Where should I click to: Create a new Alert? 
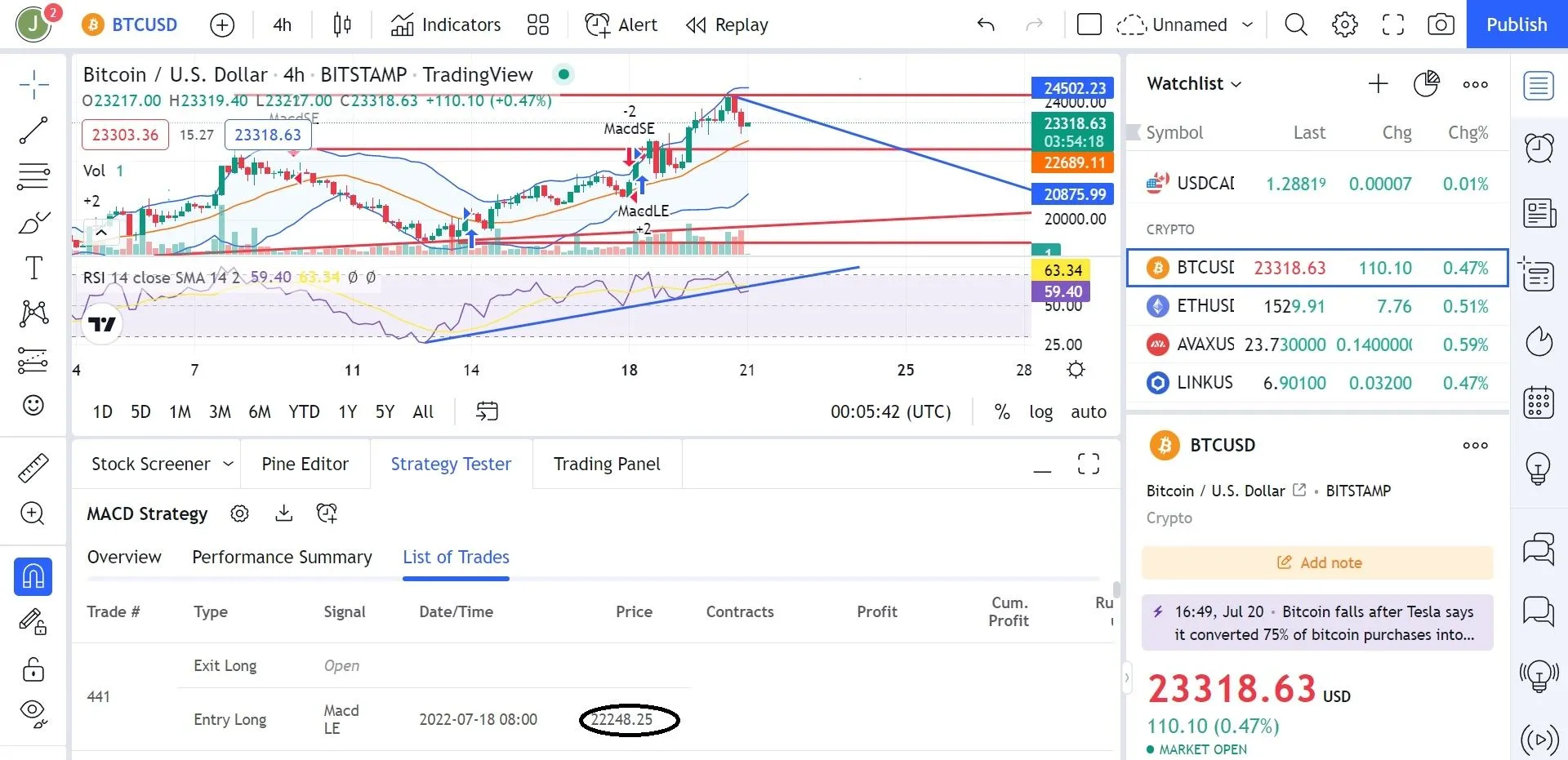(x=621, y=25)
